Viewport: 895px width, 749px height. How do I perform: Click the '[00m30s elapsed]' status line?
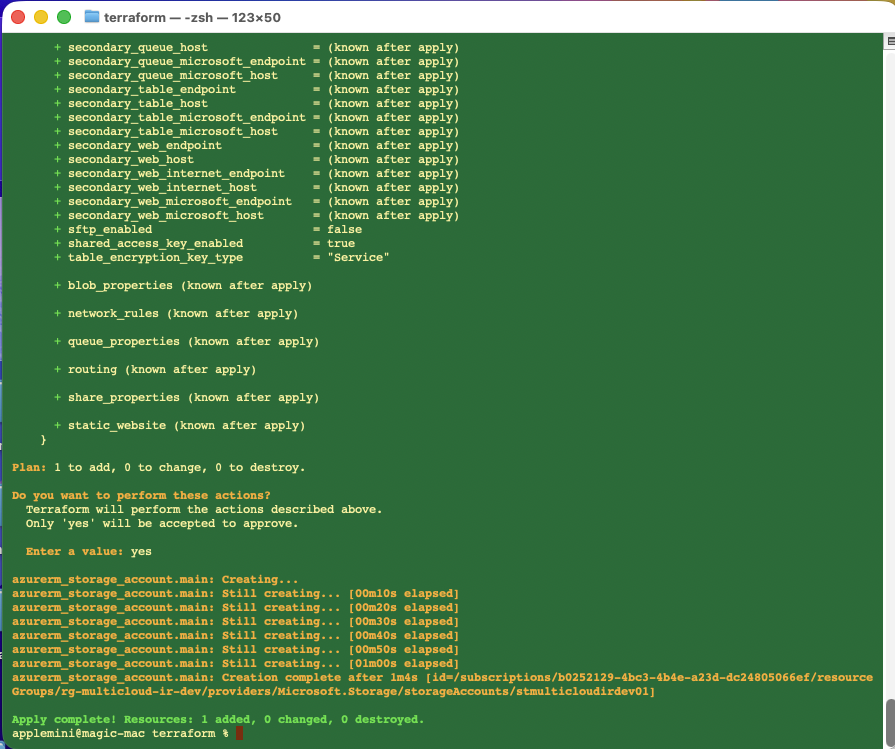[x=235, y=622]
